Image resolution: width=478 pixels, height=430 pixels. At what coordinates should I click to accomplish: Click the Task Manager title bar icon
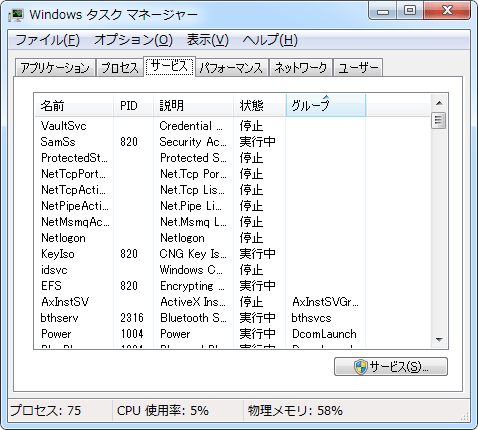16,15
